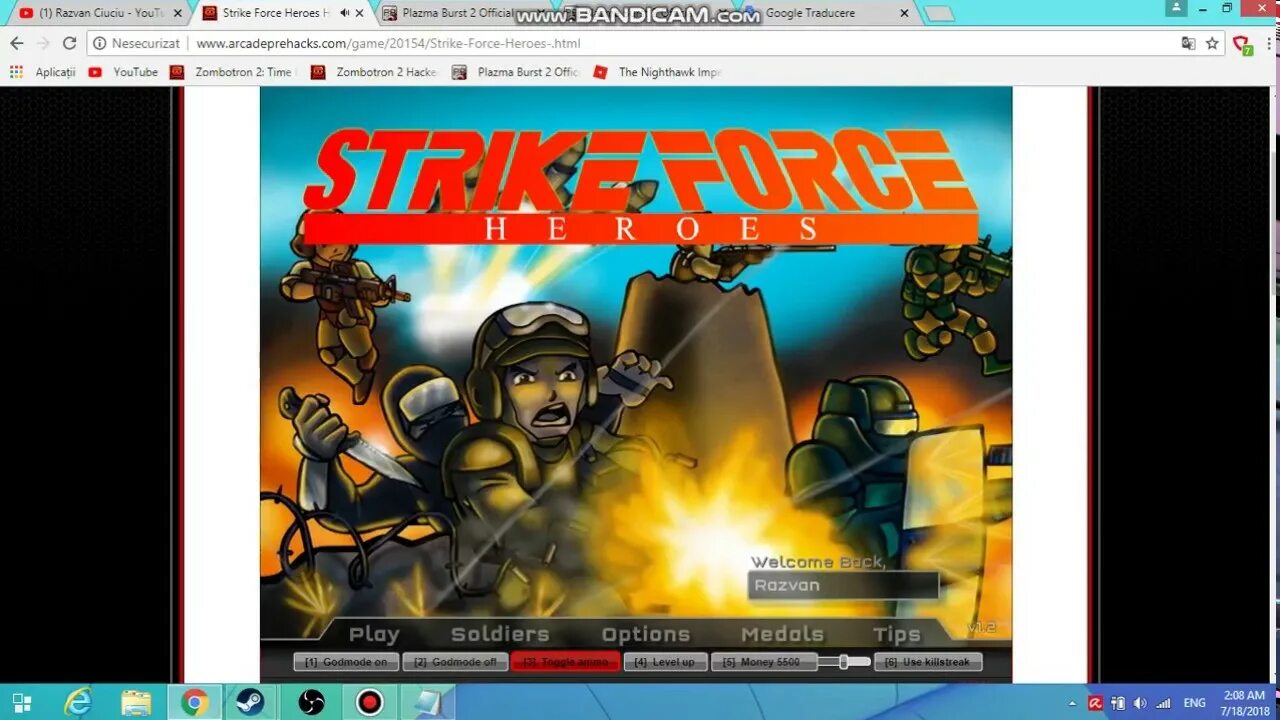Viewport: 1280px width, 720px height.
Task: Click the Nesecurizat site info icon
Action: 100,43
